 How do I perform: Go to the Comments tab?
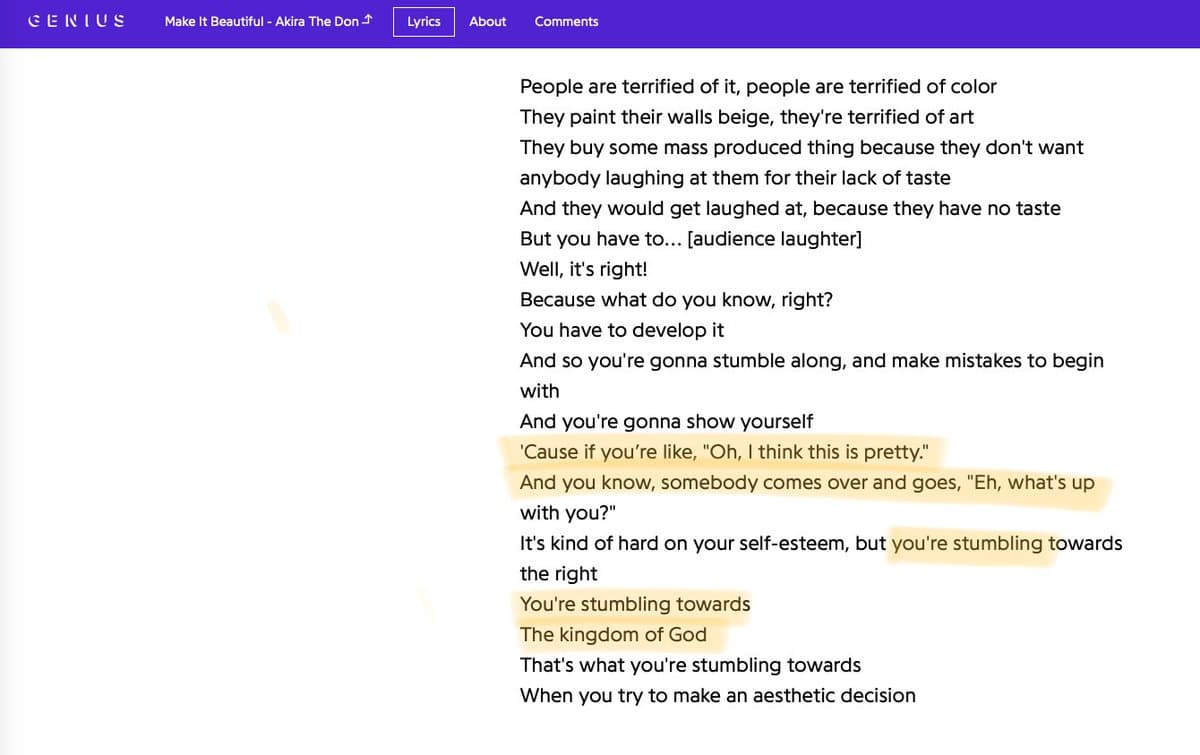(x=566, y=21)
